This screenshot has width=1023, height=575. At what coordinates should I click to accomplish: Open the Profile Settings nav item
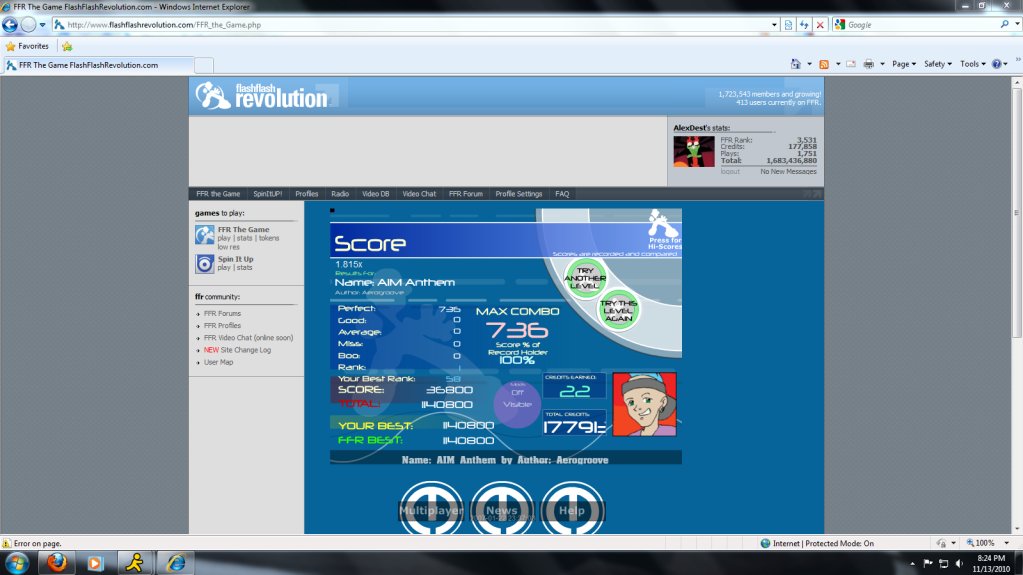[x=518, y=194]
